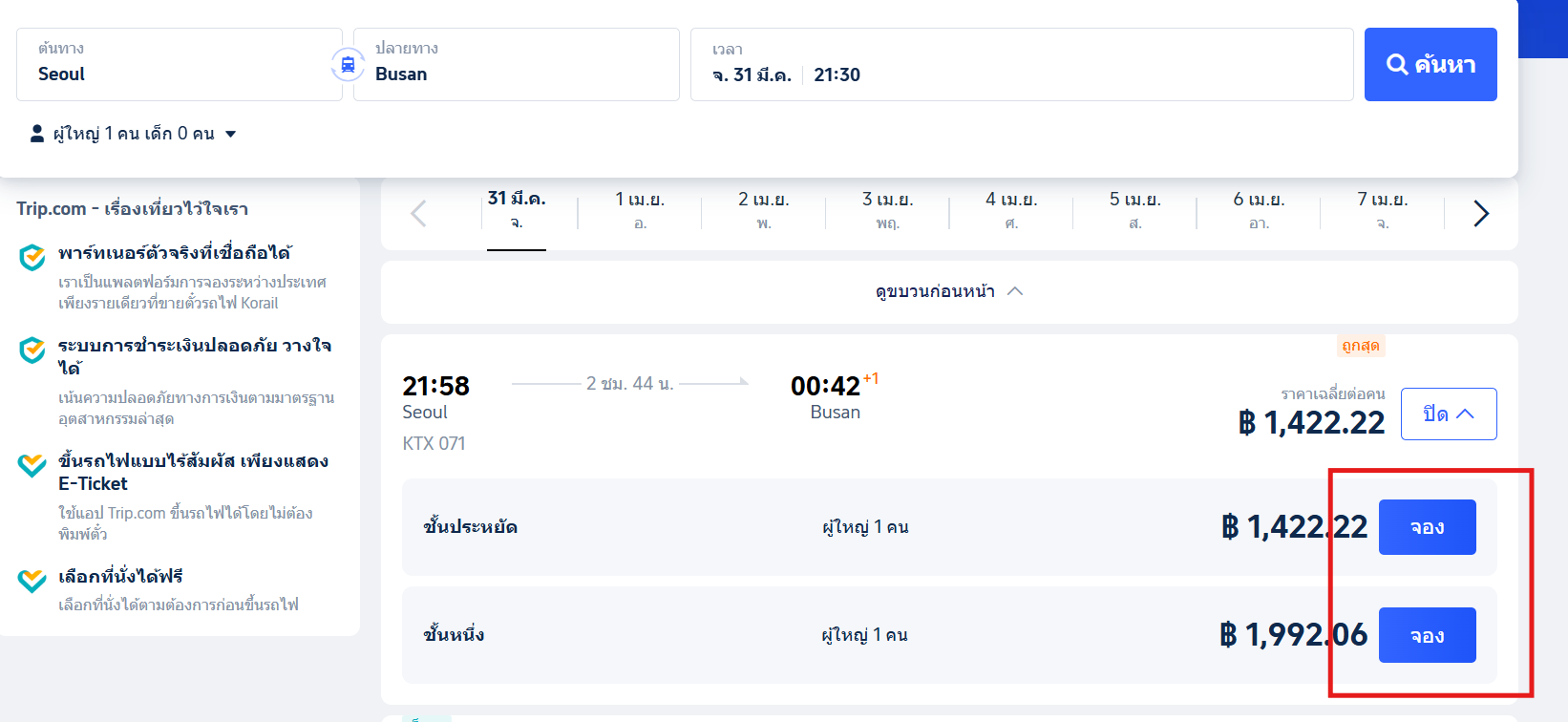The height and width of the screenshot is (722, 1568).
Task: Go to previous dates with left arrow
Action: coord(418,213)
